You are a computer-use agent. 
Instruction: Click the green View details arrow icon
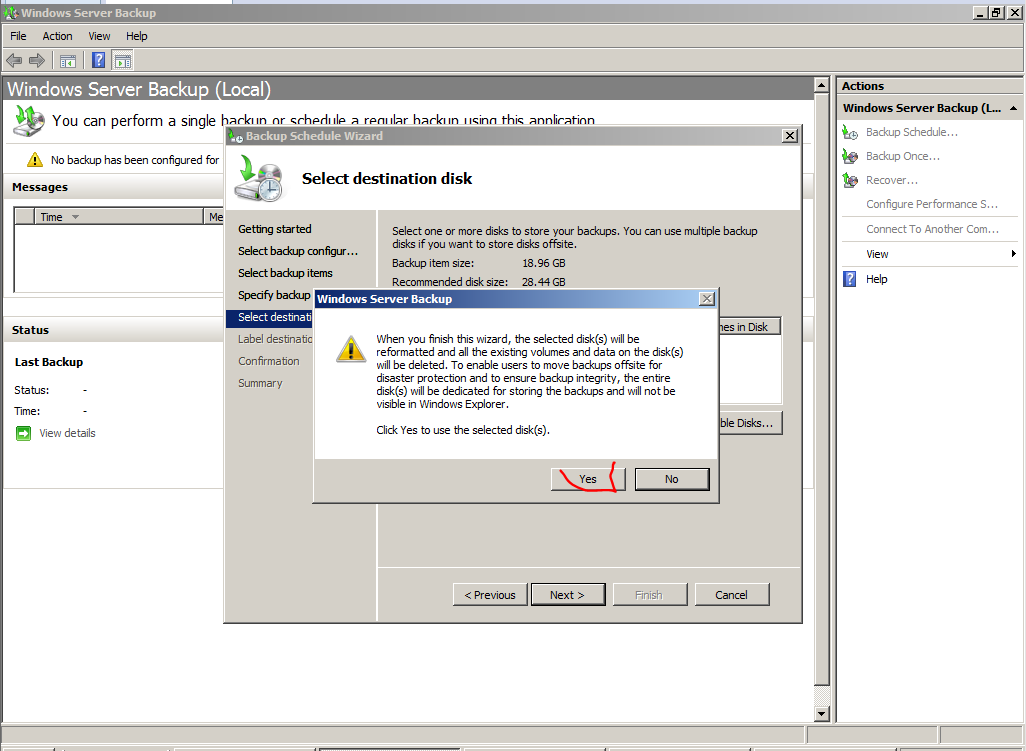[x=24, y=433]
